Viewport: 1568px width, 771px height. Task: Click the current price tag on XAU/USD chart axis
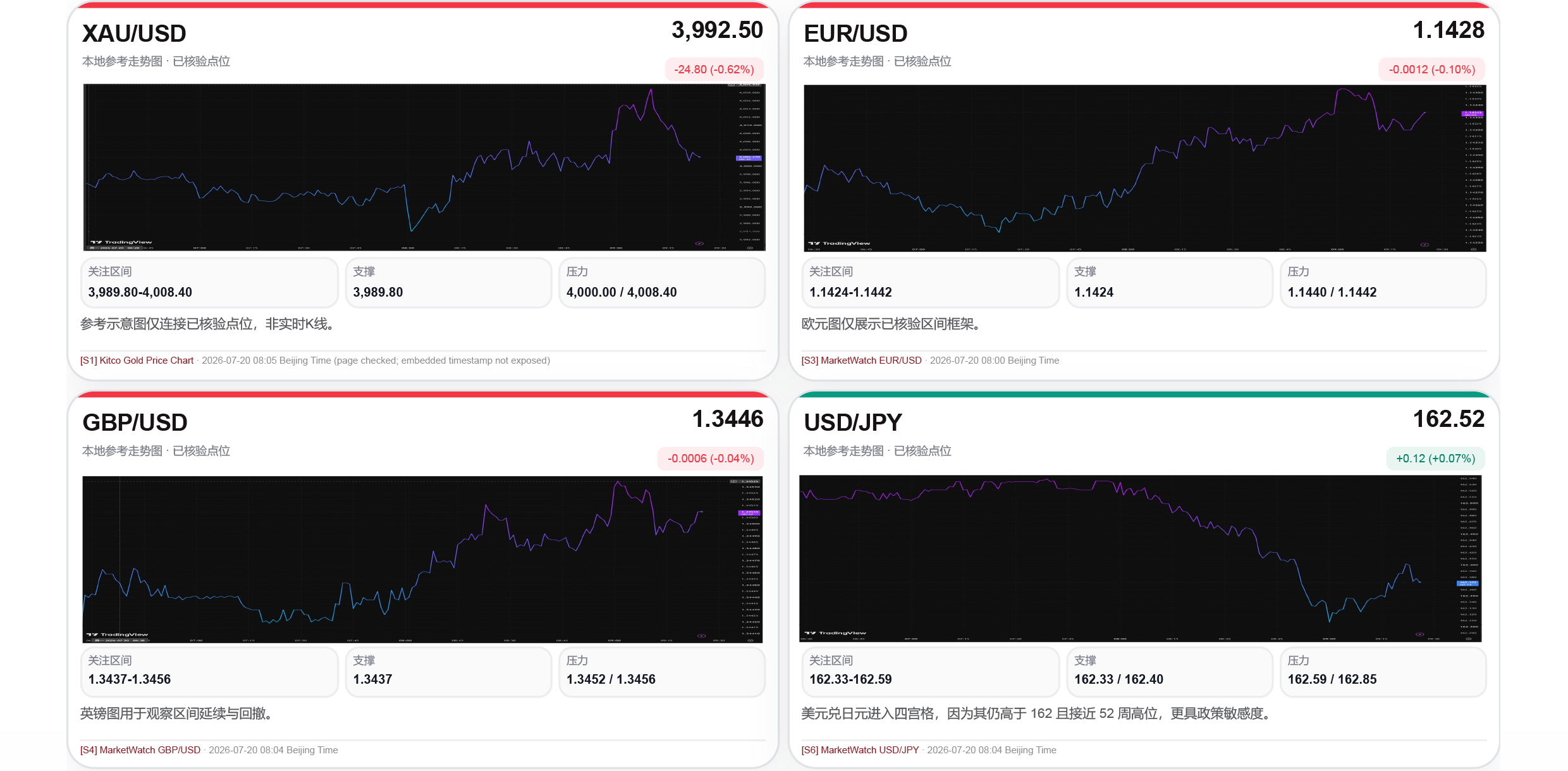[x=749, y=157]
